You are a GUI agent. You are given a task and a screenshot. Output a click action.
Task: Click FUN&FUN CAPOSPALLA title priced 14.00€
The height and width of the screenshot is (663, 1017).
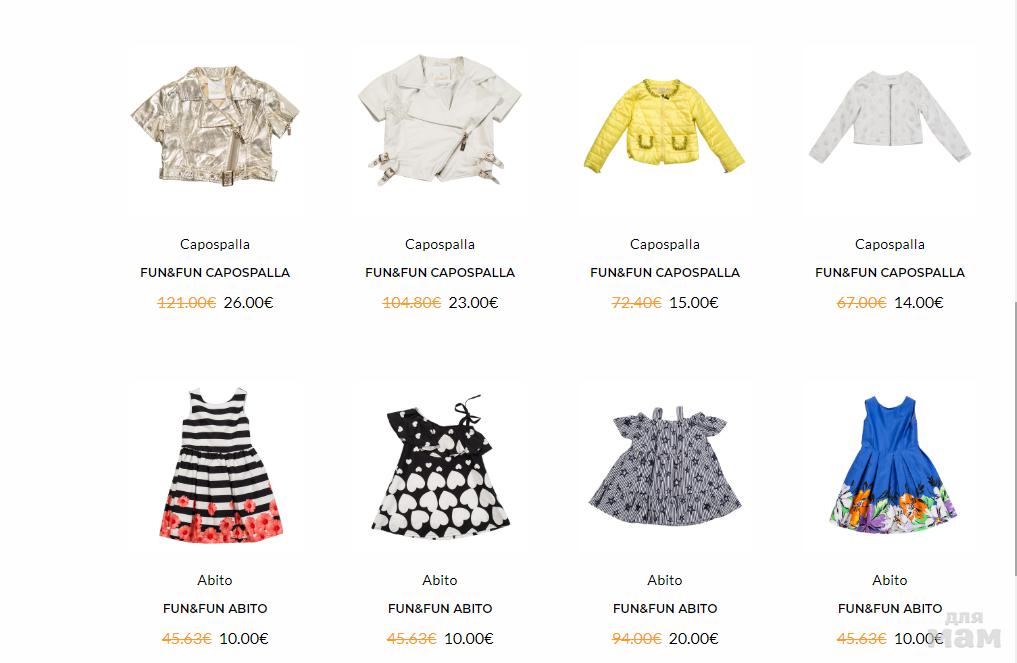(x=890, y=272)
